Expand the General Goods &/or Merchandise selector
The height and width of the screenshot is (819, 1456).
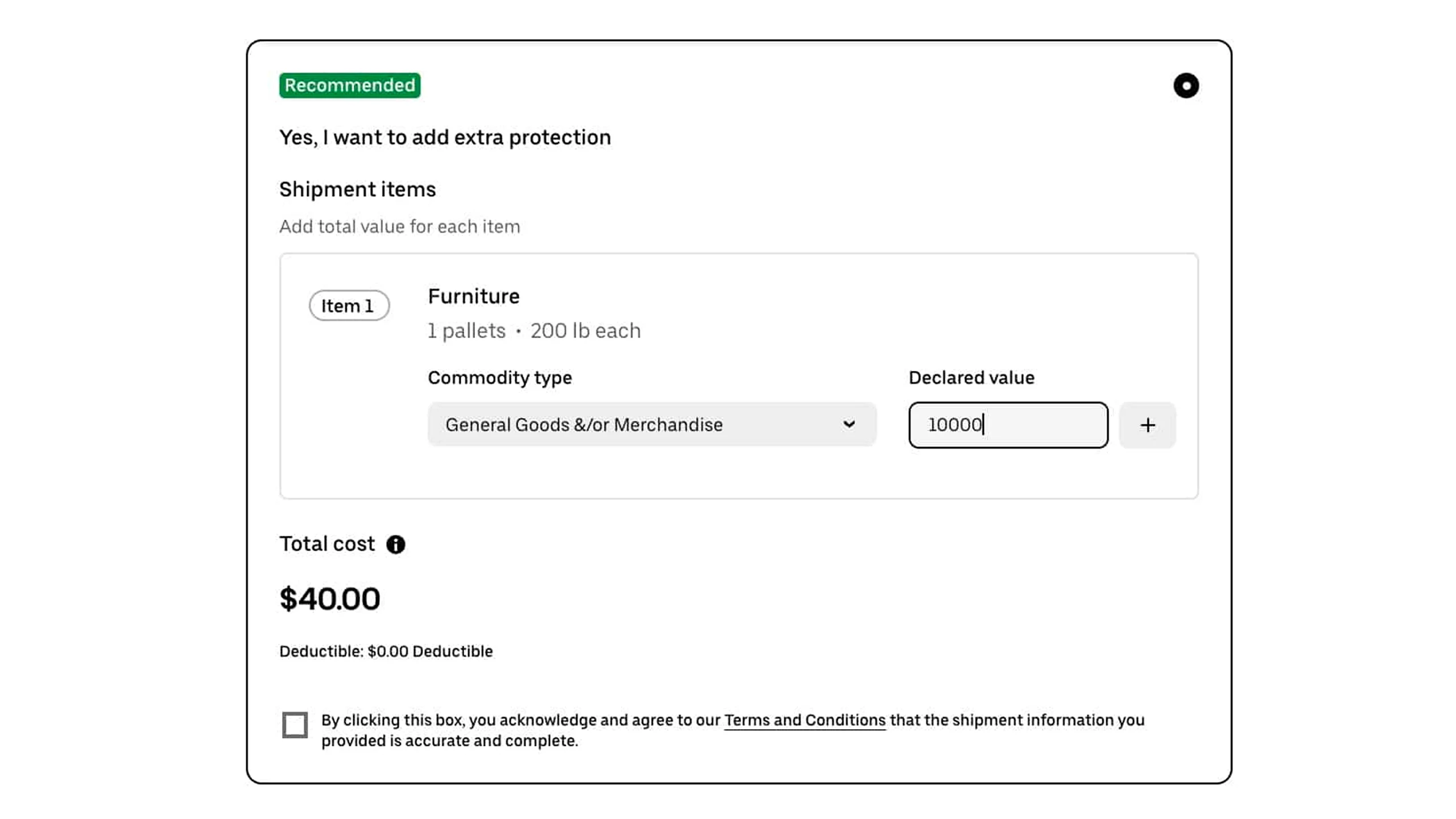(x=652, y=425)
